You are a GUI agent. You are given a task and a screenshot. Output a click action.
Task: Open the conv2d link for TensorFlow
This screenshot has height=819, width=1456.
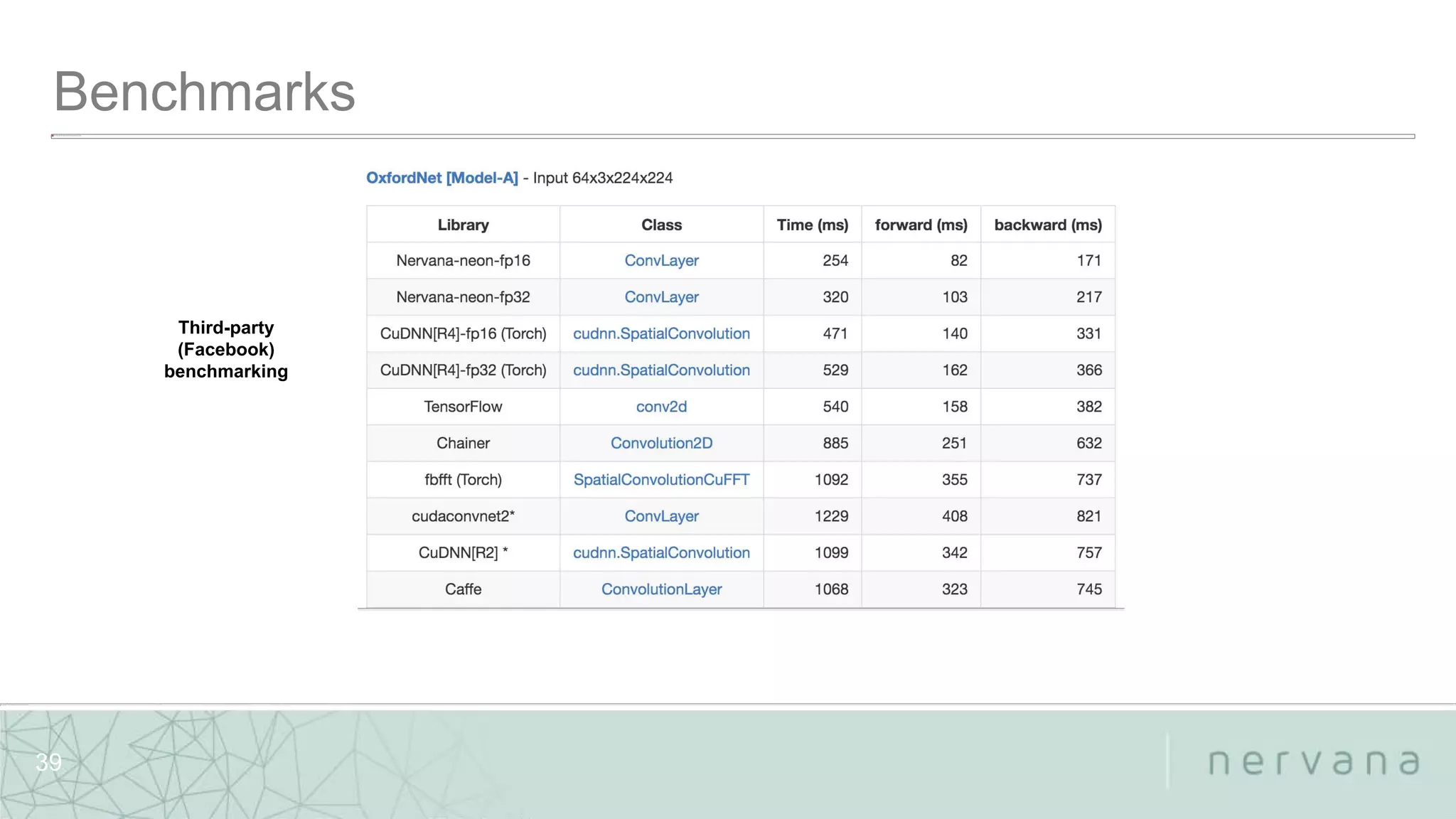pos(661,407)
